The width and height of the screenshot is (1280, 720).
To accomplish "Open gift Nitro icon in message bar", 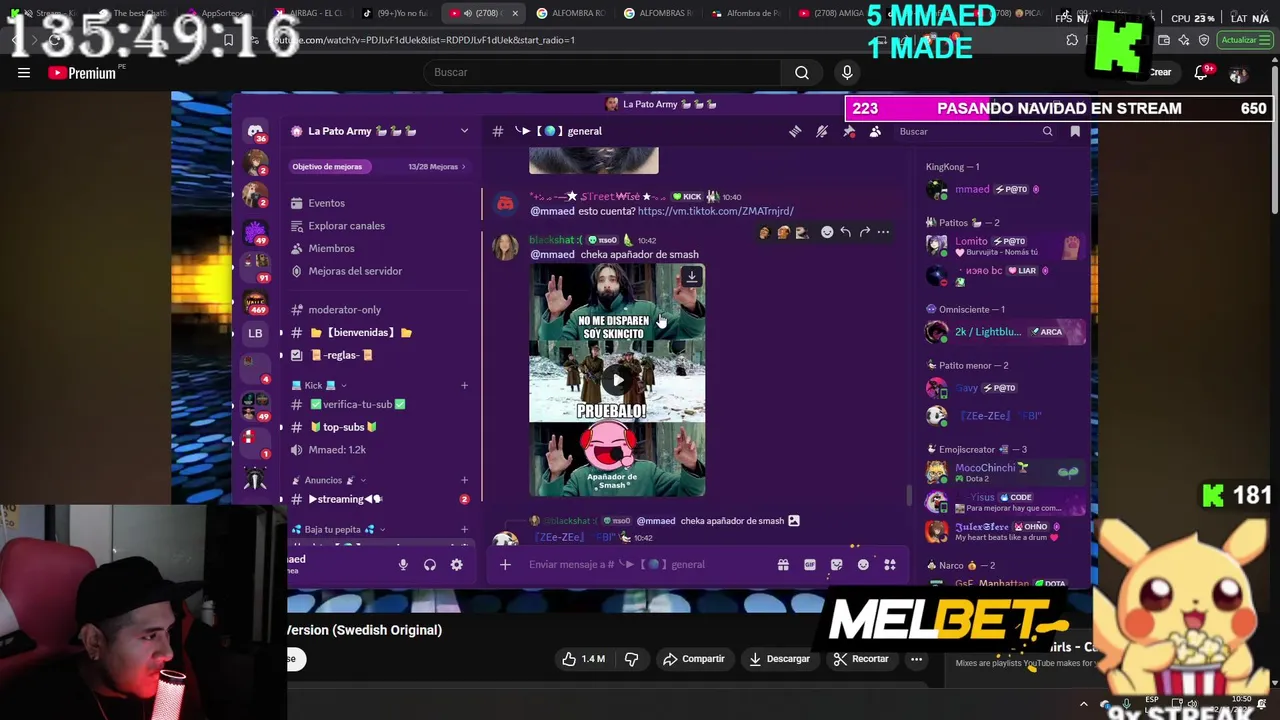I will [783, 565].
